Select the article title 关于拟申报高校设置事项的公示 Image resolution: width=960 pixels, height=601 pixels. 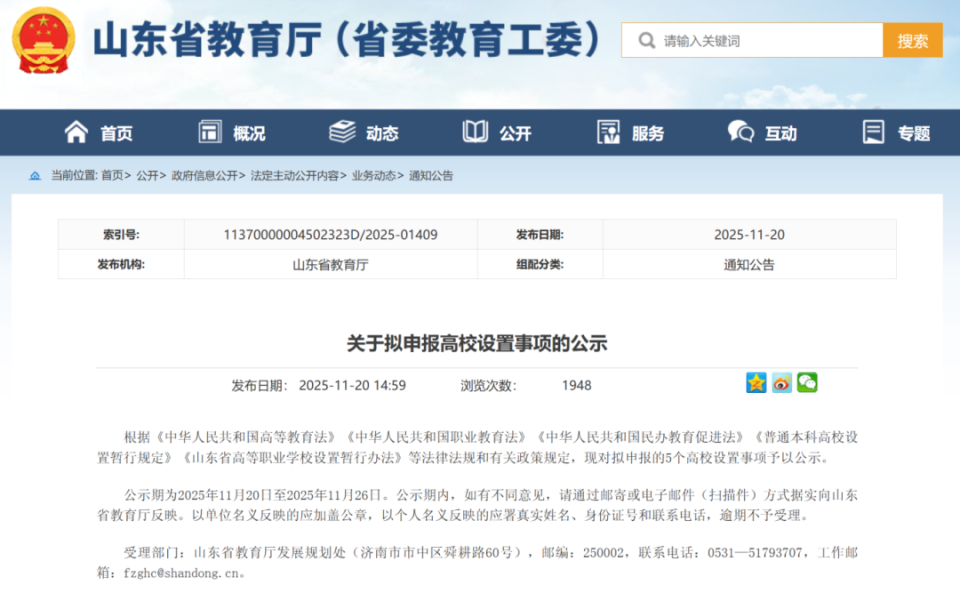click(480, 341)
